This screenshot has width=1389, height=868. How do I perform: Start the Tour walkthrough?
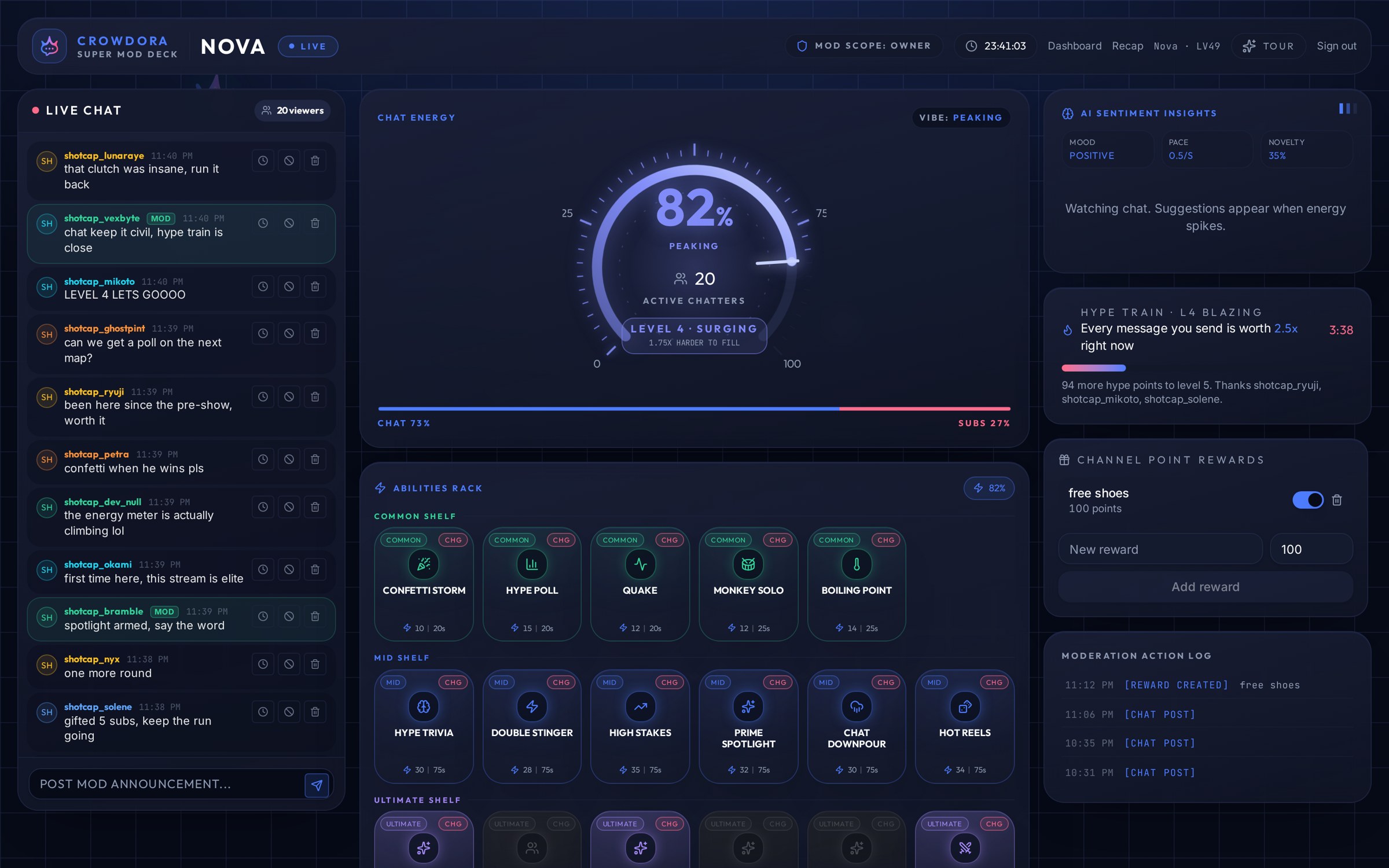click(x=1268, y=46)
